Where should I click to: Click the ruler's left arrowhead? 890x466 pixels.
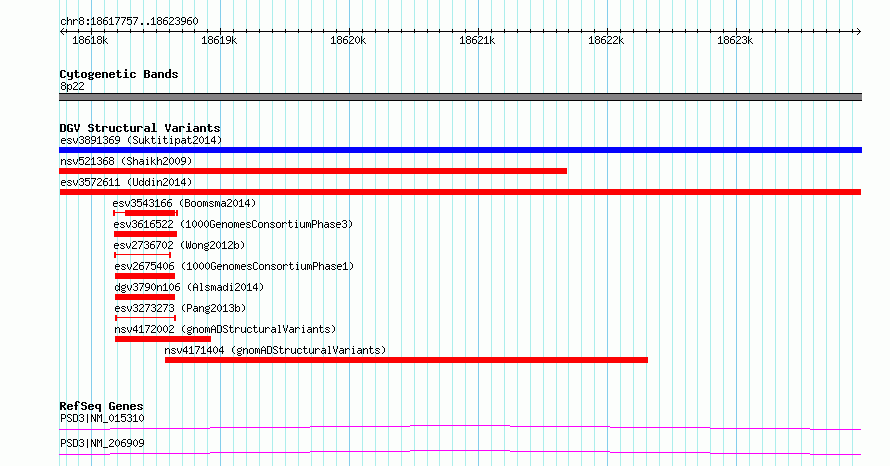click(63, 31)
